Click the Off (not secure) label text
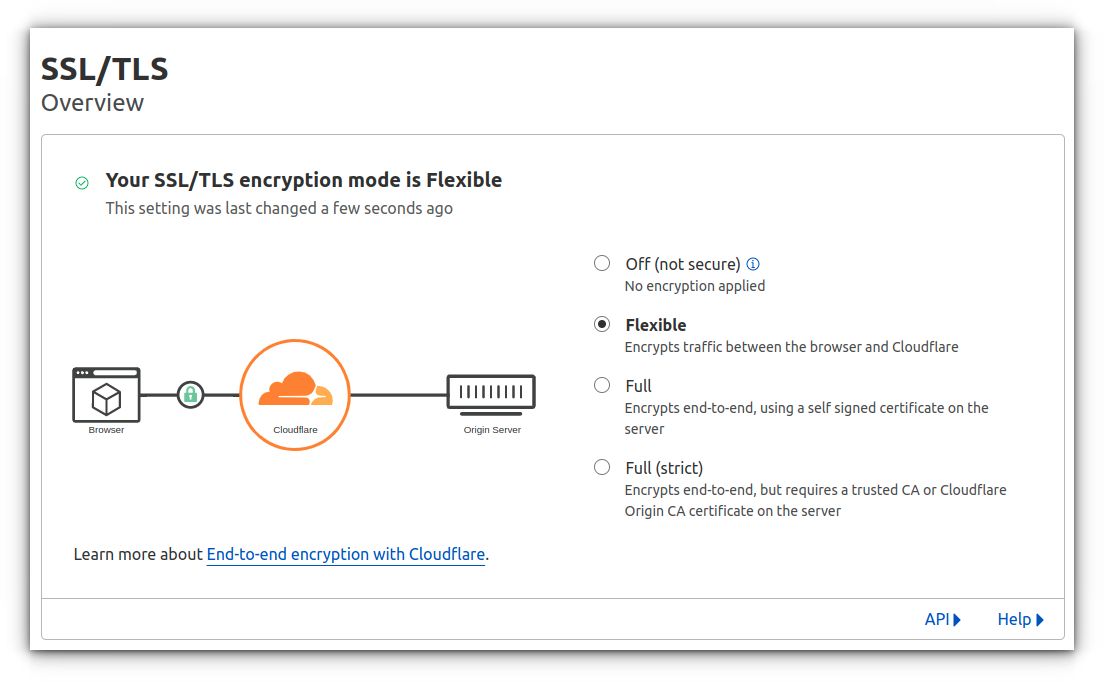The width and height of the screenshot is (1104, 682). (683, 264)
